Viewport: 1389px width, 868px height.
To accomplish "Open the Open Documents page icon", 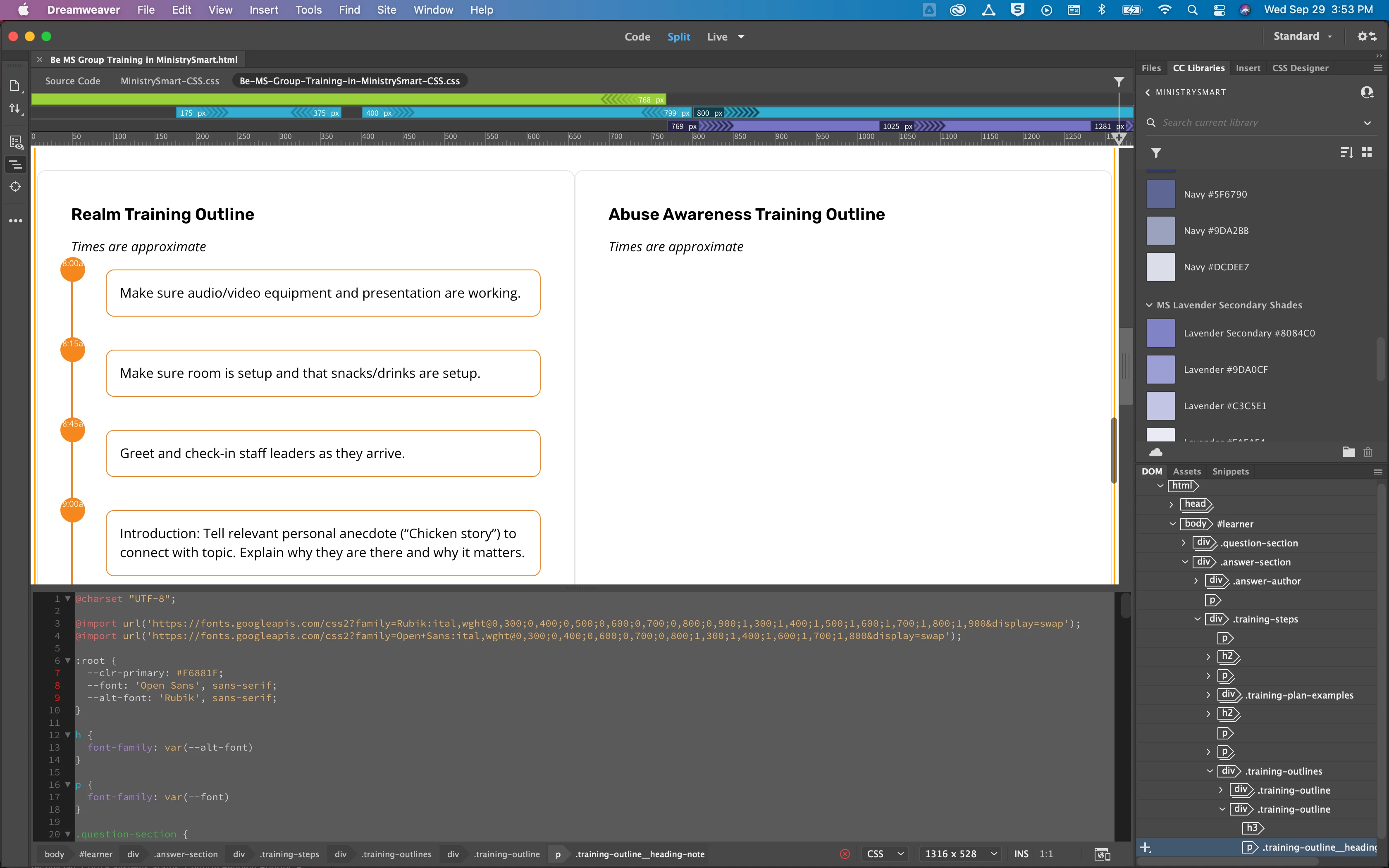I will pyautogui.click(x=15, y=86).
